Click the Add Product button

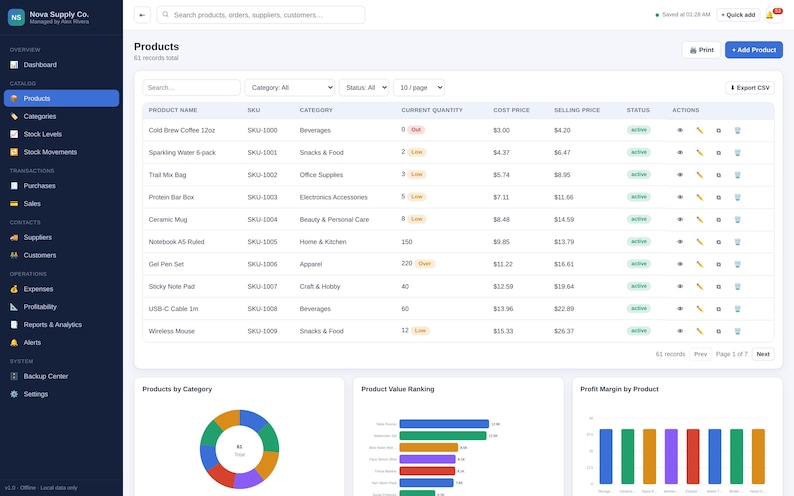coord(753,50)
